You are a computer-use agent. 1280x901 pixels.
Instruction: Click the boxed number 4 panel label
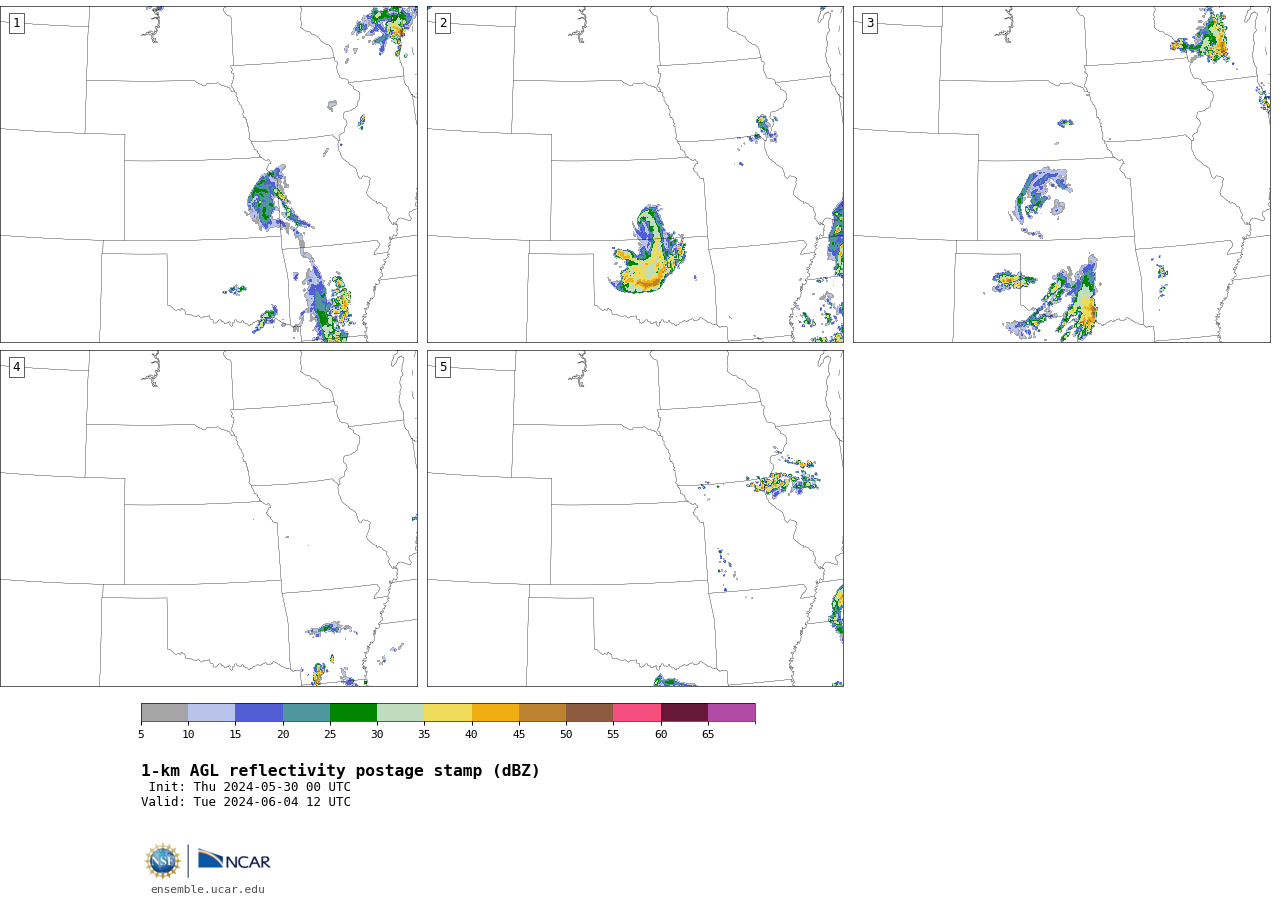[x=16, y=367]
